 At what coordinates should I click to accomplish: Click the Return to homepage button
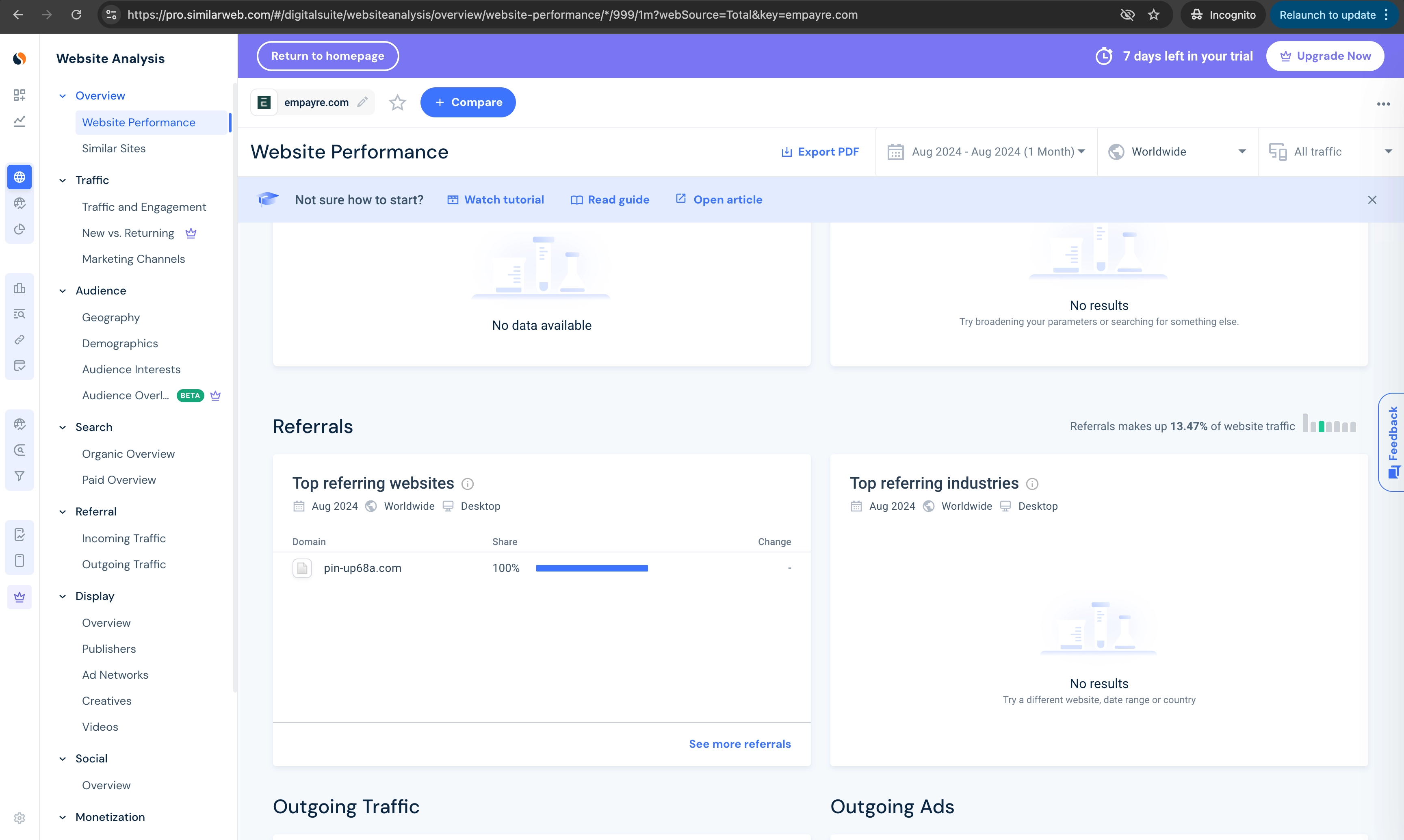point(327,56)
